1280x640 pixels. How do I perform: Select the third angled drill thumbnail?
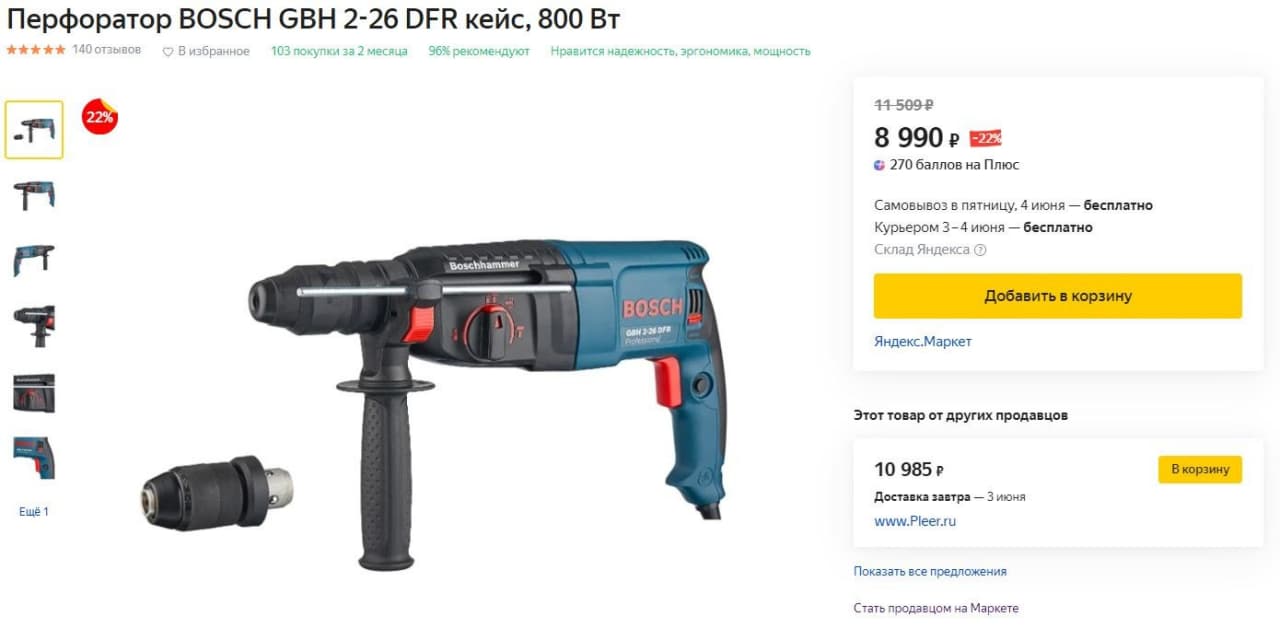pos(34,260)
